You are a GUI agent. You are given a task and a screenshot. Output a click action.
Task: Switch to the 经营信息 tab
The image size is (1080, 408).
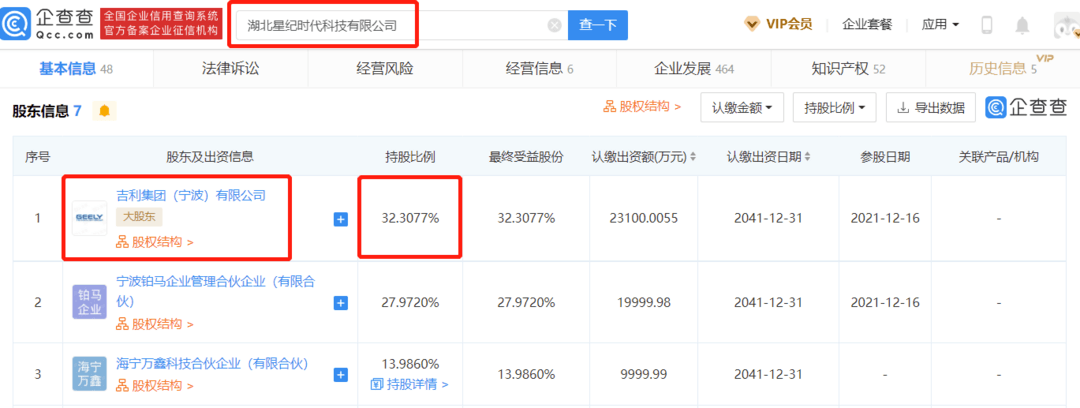[539, 68]
